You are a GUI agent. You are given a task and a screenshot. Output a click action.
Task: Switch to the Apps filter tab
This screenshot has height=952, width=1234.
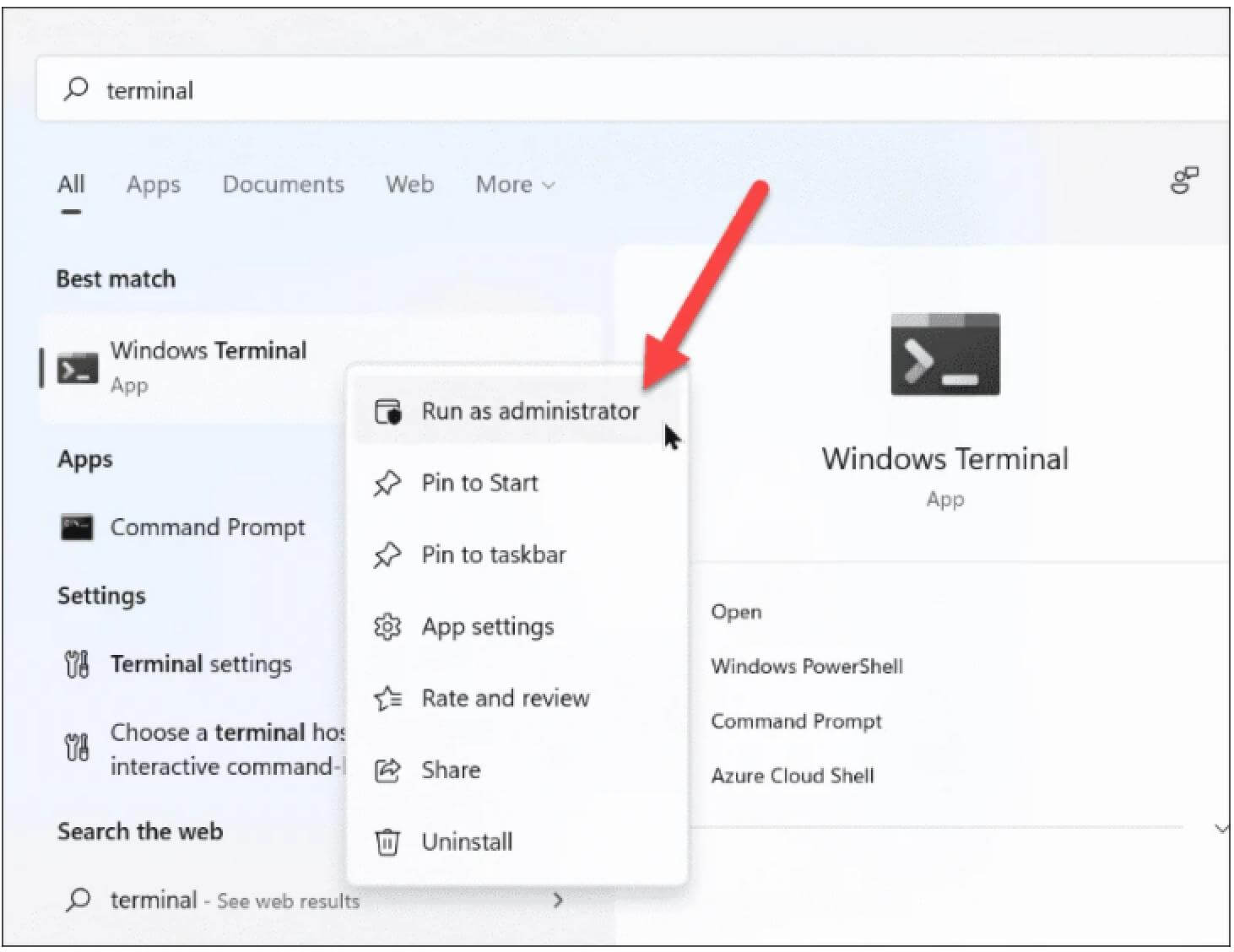coord(153,185)
